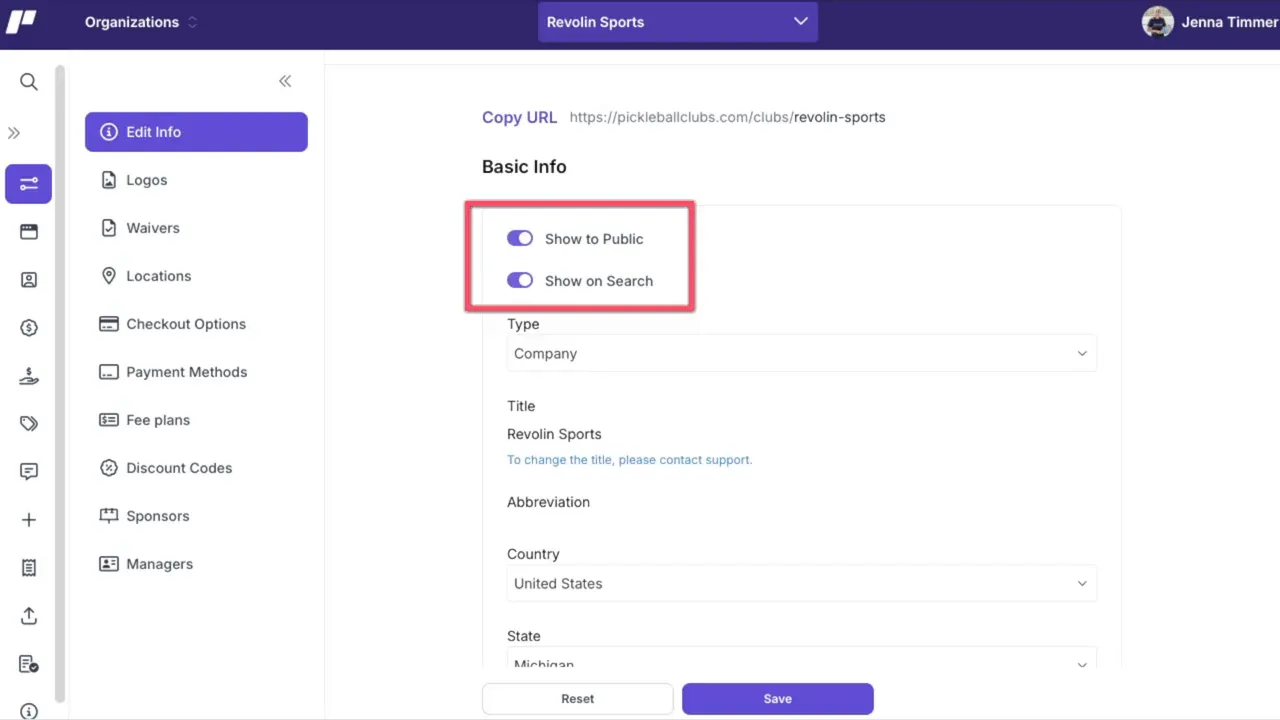Click the plus icon in left rail

[x=29, y=520]
